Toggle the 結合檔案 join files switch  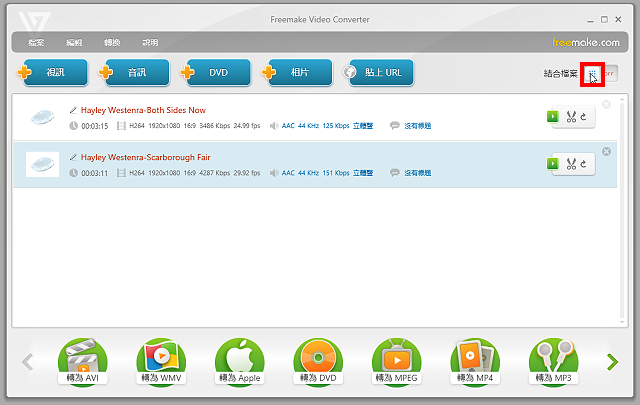point(600,74)
